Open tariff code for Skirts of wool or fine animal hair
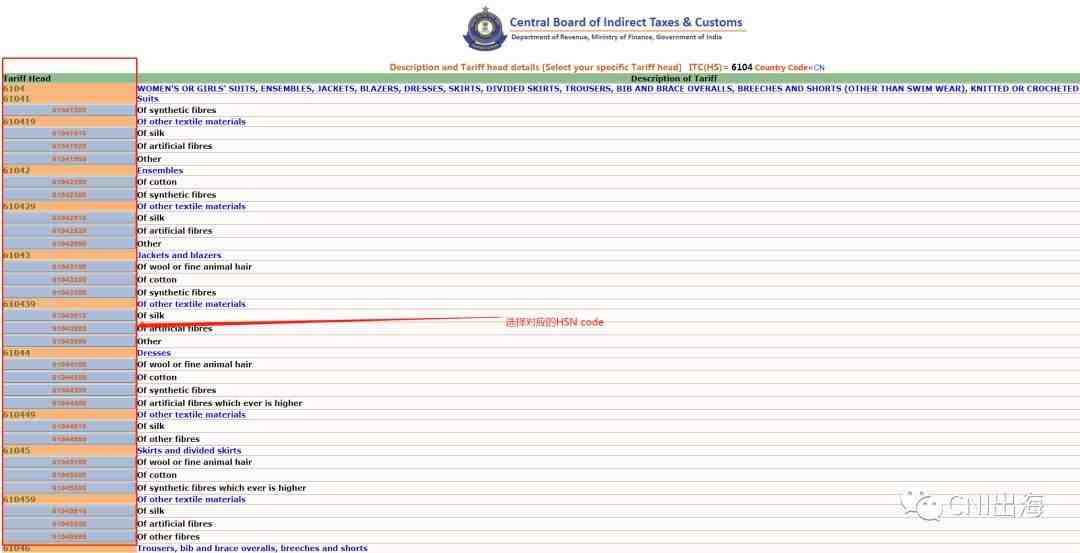 click(69, 462)
